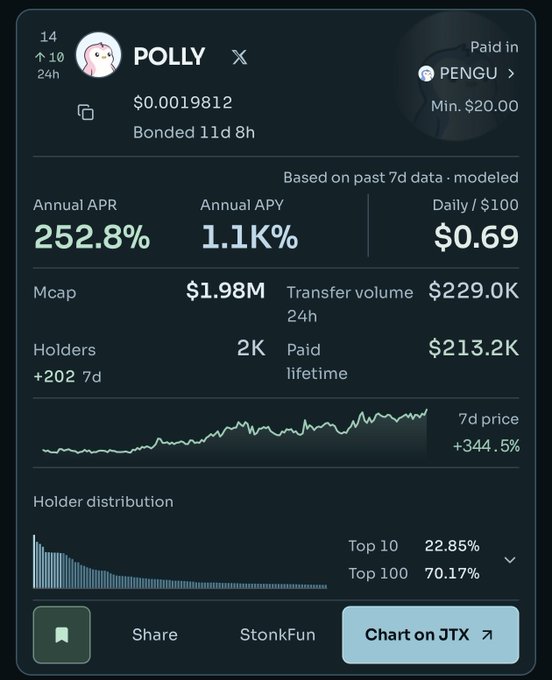
Task: Open POLLY's X social profile icon
Action: [239, 57]
